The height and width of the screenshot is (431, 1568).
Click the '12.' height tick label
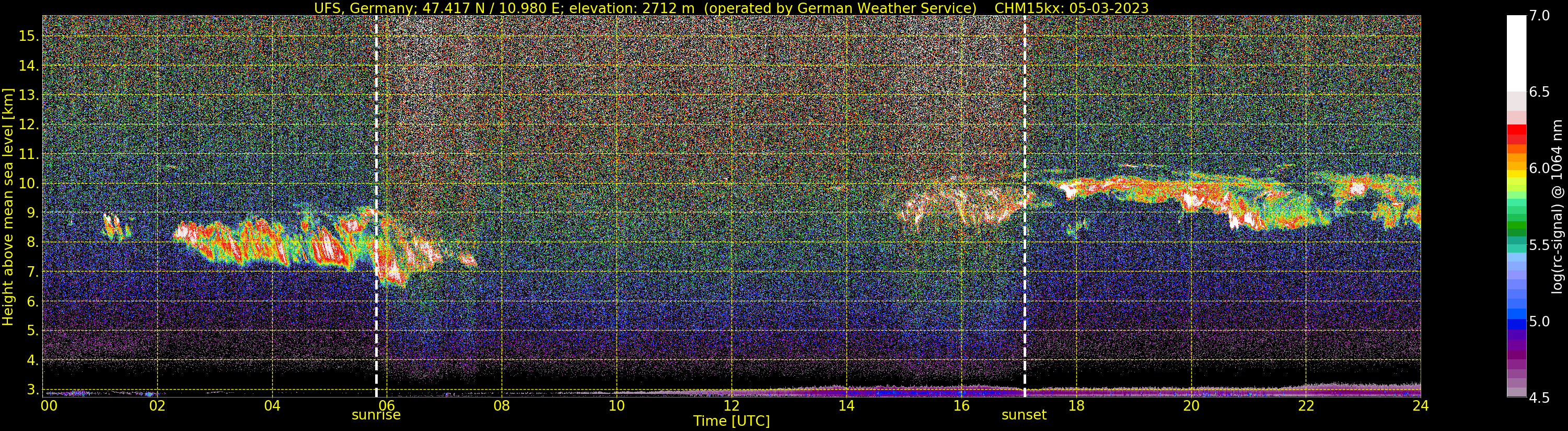coord(29,124)
